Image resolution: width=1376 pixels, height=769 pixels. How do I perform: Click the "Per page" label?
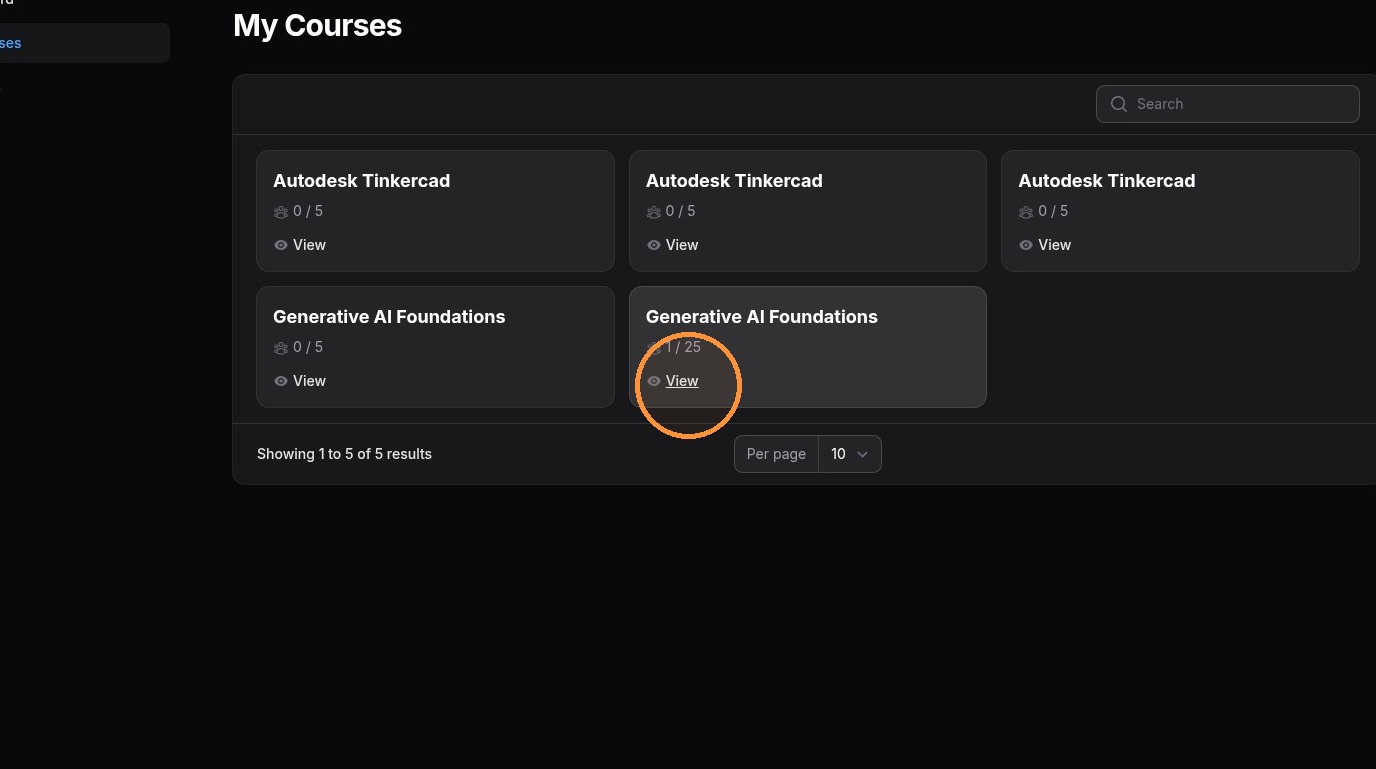776,454
